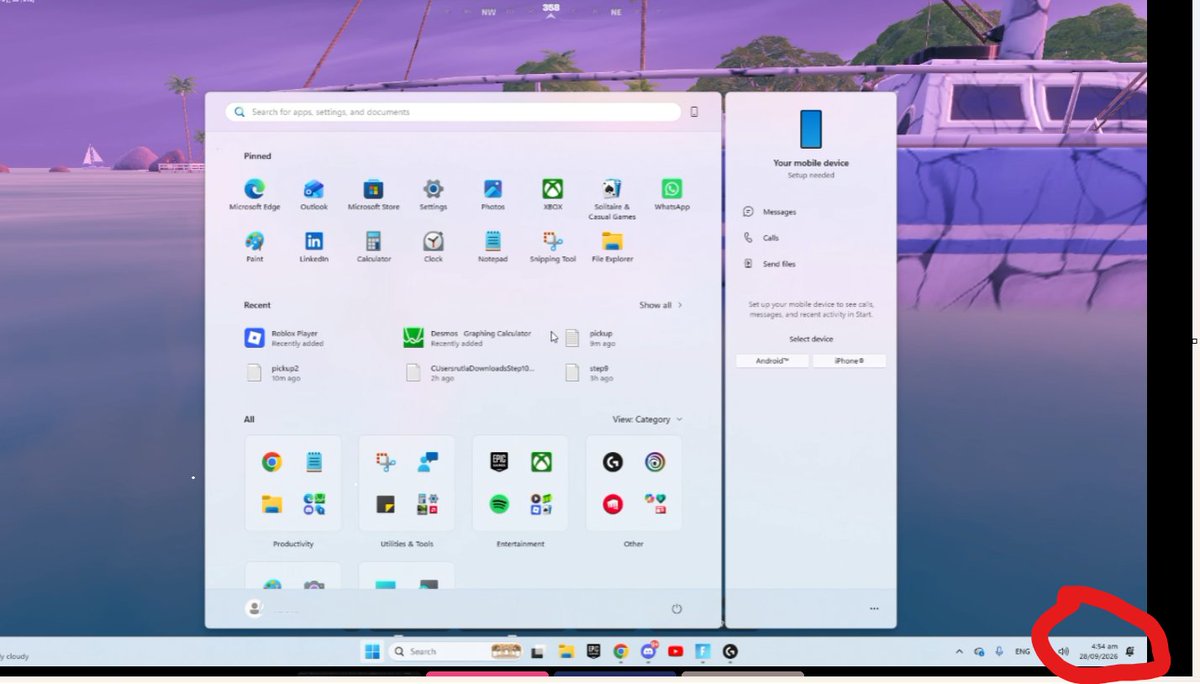
Task: Open the View: Category dropdown
Action: [647, 420]
